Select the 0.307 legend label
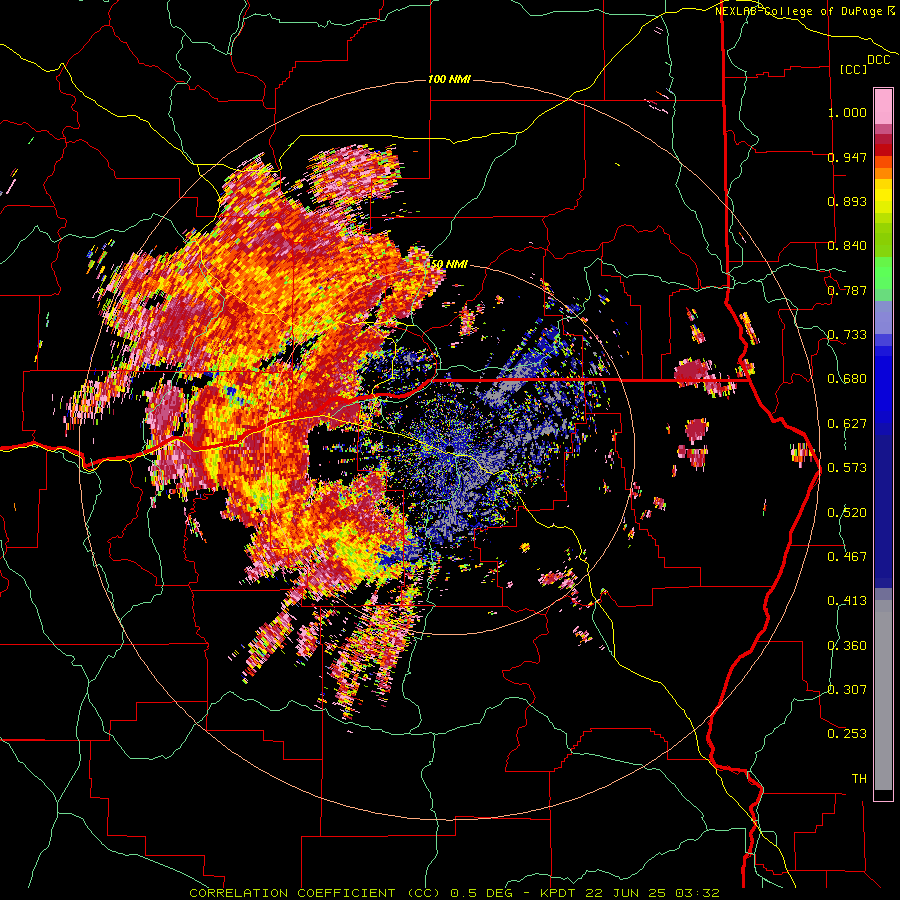 click(x=847, y=690)
